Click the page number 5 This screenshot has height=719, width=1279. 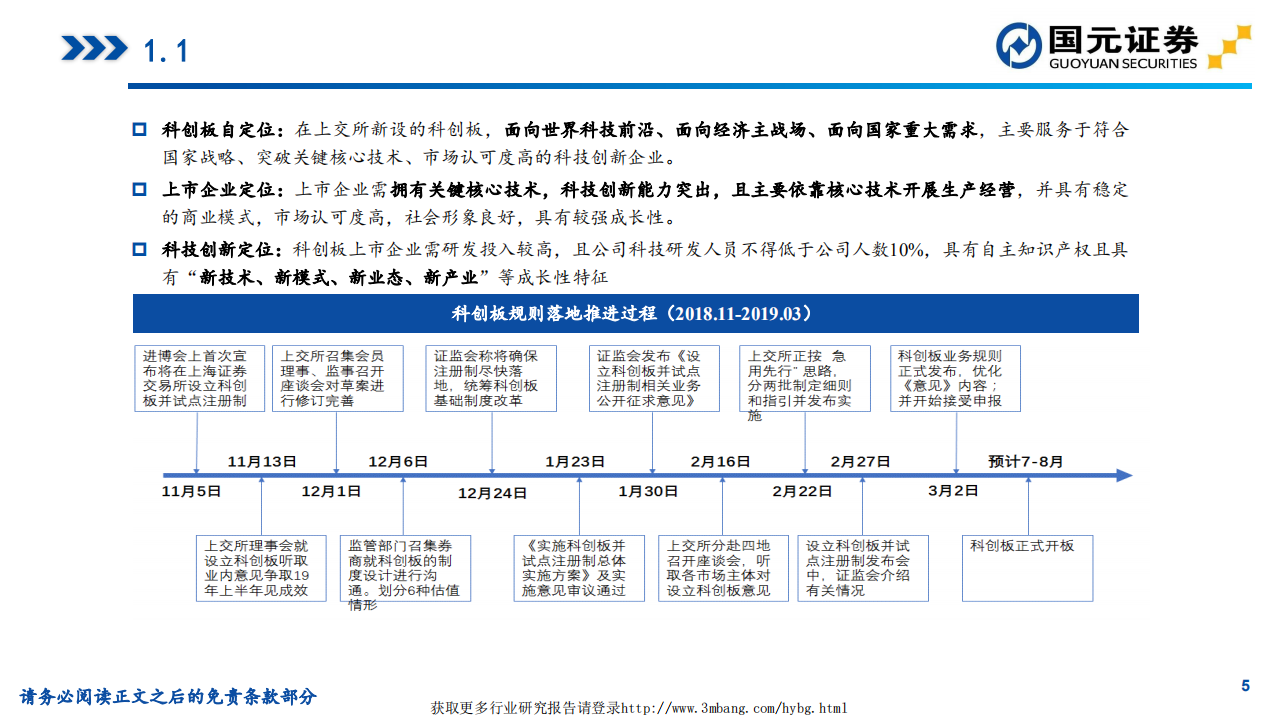(x=1245, y=685)
